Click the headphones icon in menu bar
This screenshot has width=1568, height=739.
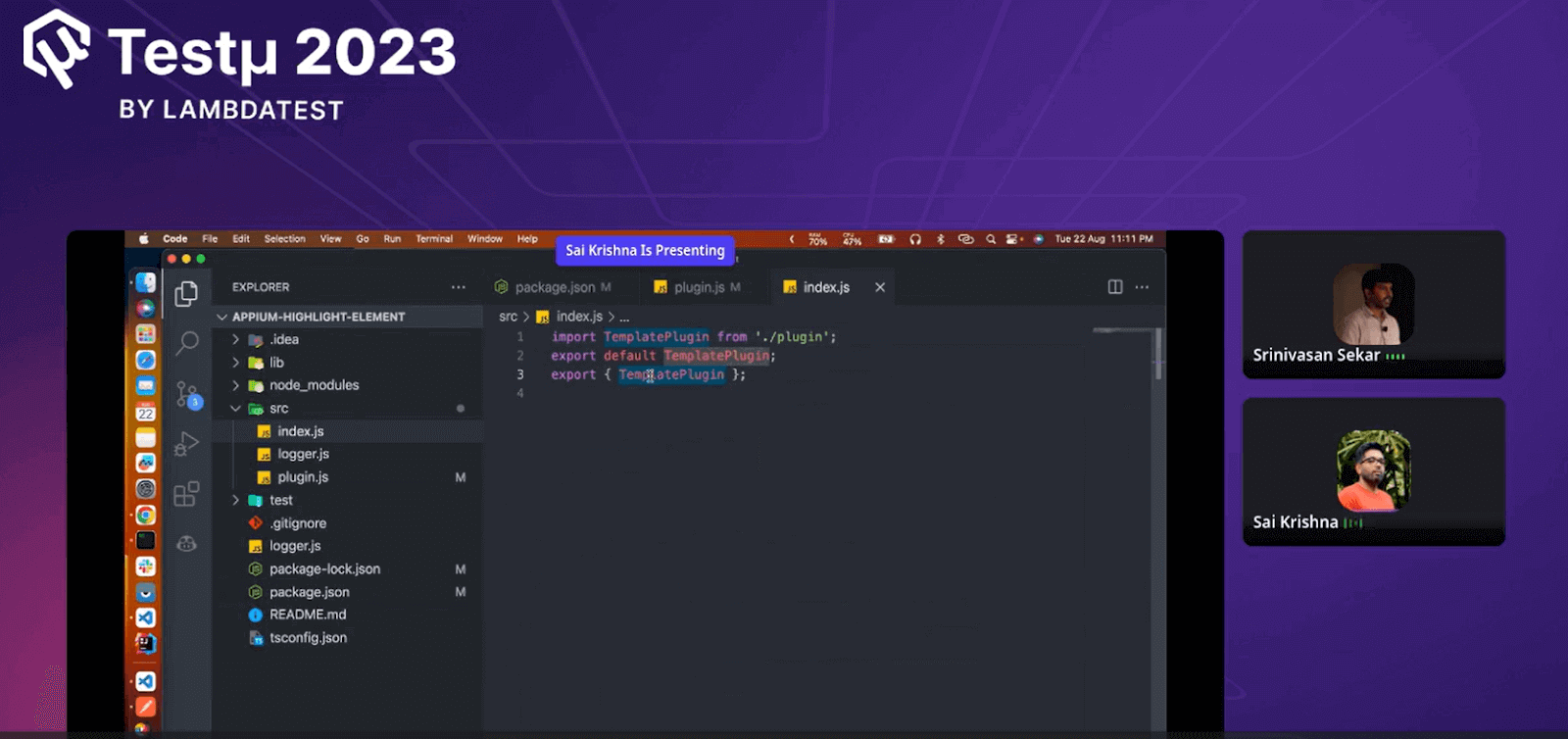[x=915, y=239]
